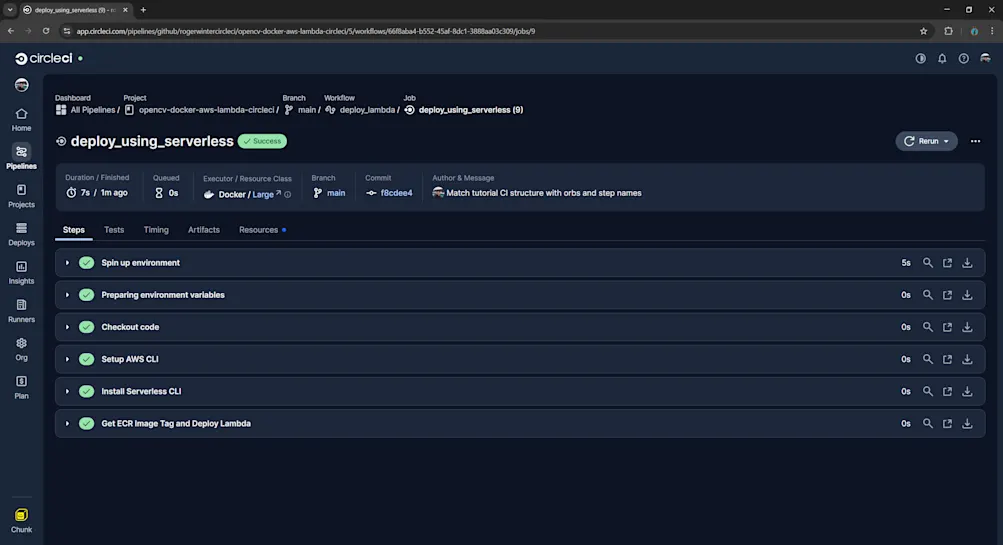1003x545 pixels.
Task: Open the Rerun dropdown
Action: pos(926,141)
